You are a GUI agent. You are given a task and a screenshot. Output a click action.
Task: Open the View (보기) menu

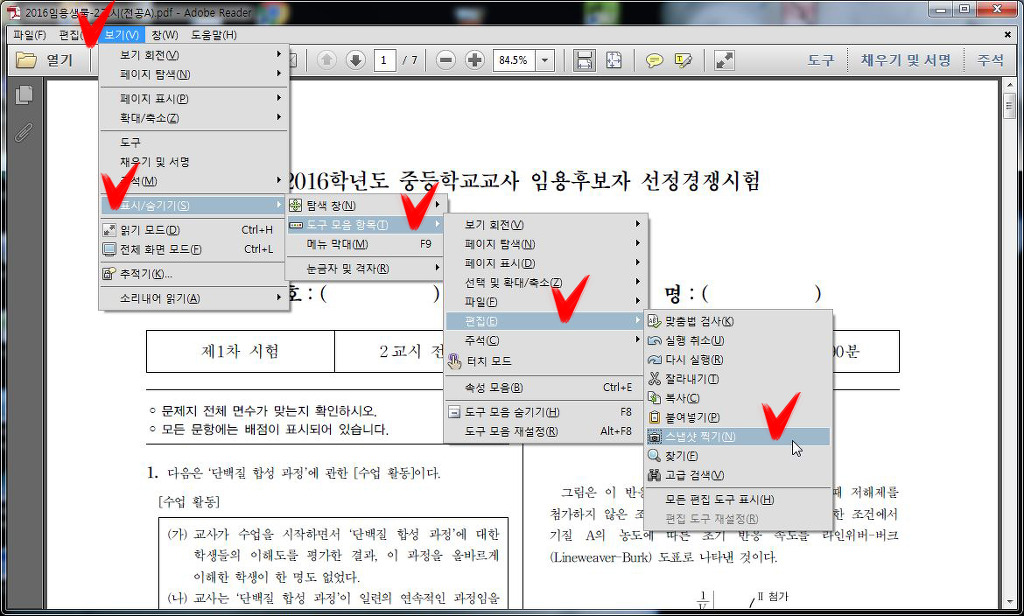tap(122, 35)
